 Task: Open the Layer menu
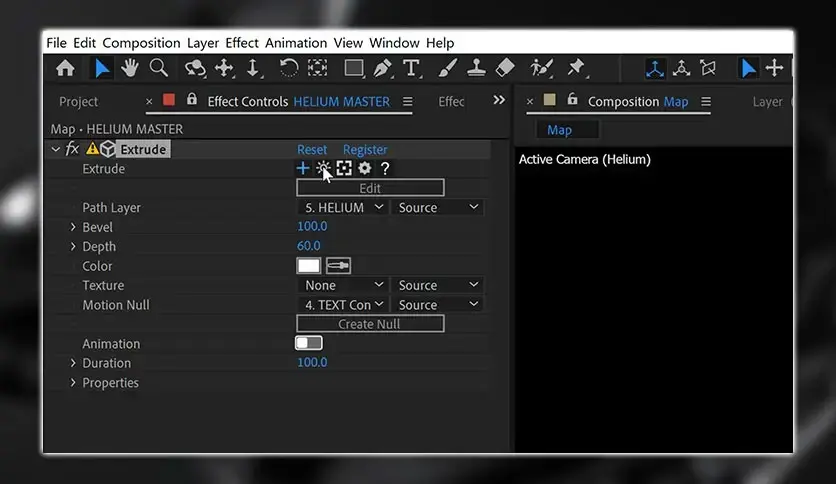coord(203,43)
